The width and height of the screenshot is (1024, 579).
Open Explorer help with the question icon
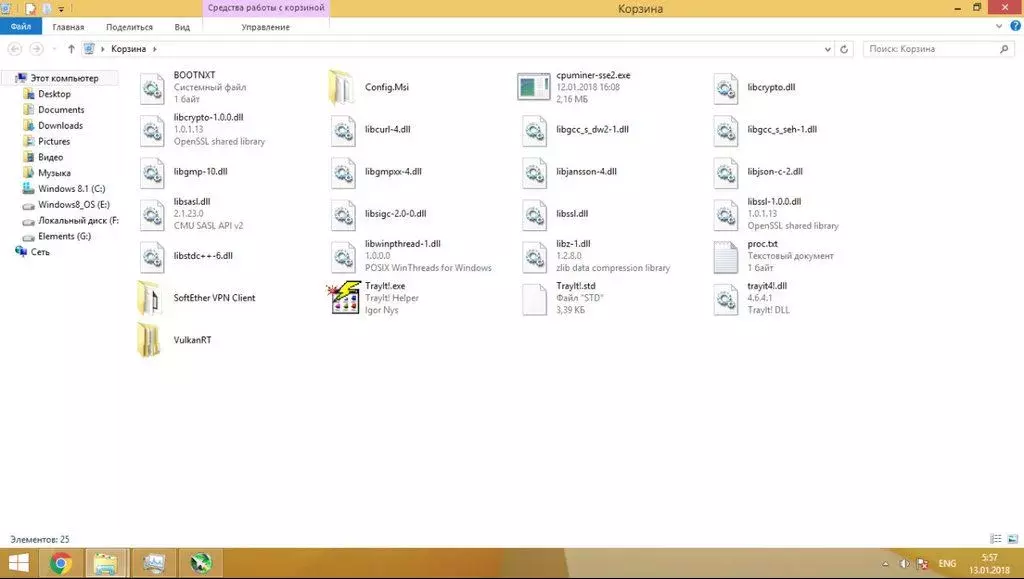1016,26
